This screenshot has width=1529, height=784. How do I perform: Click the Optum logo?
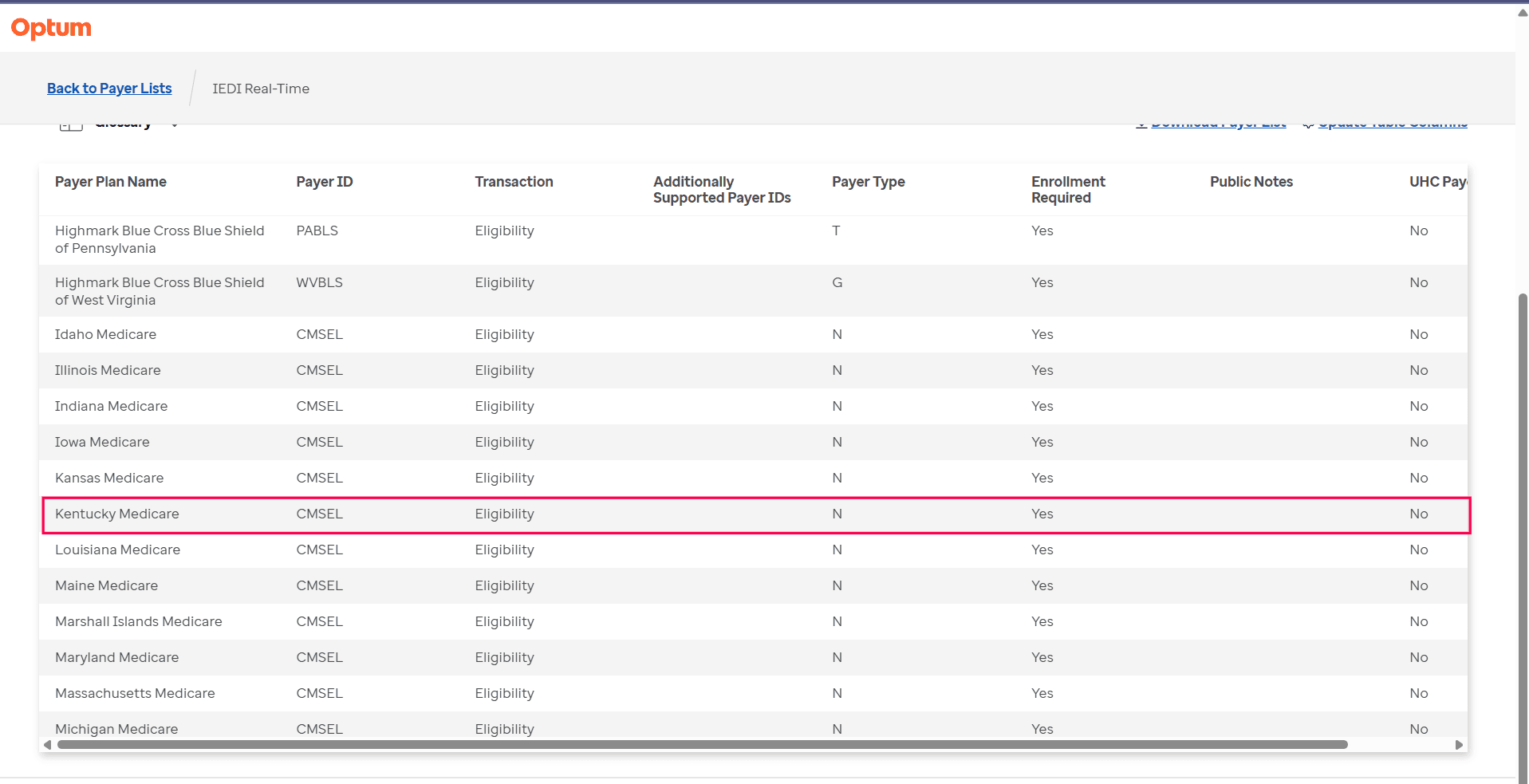pyautogui.click(x=51, y=28)
